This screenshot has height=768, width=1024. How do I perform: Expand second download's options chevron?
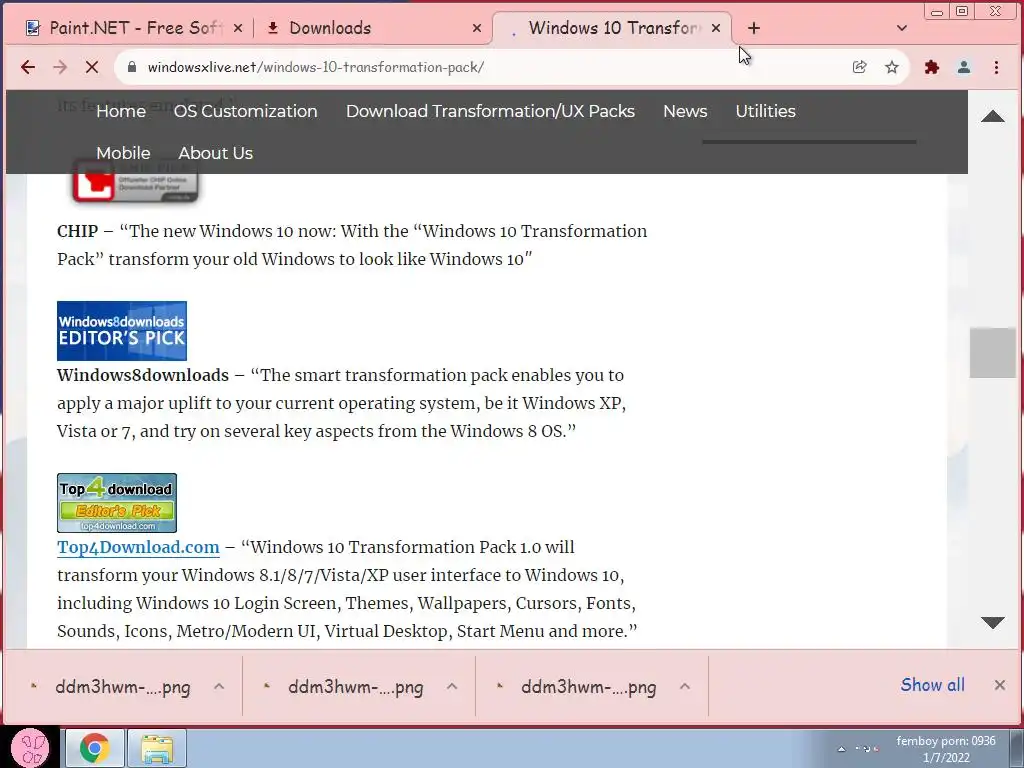coord(452,686)
